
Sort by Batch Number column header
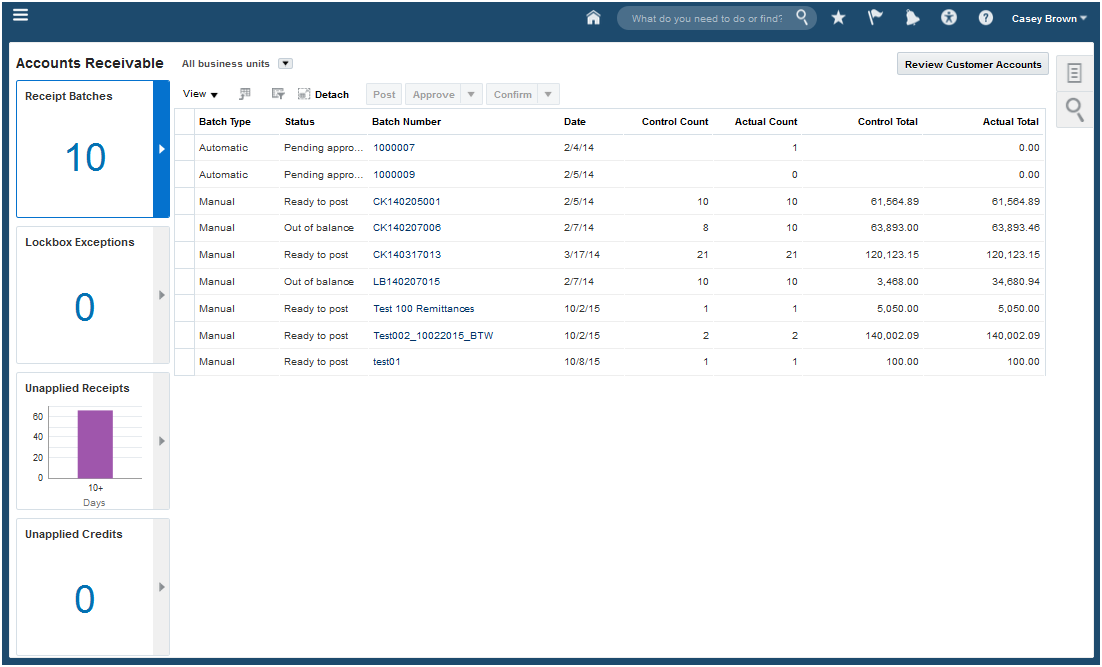pos(406,122)
